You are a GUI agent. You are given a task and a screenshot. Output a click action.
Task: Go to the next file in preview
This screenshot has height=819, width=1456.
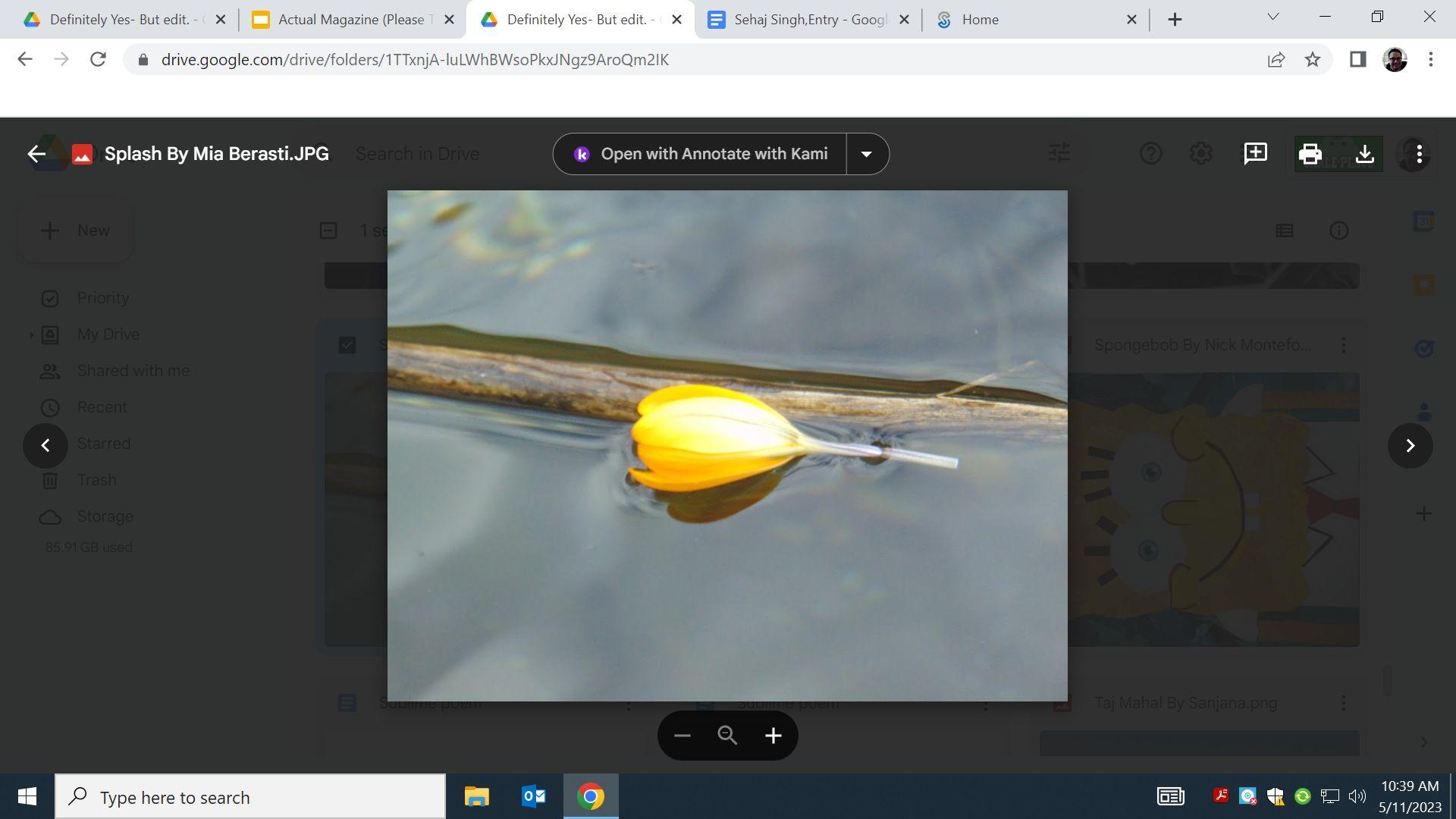(1410, 445)
